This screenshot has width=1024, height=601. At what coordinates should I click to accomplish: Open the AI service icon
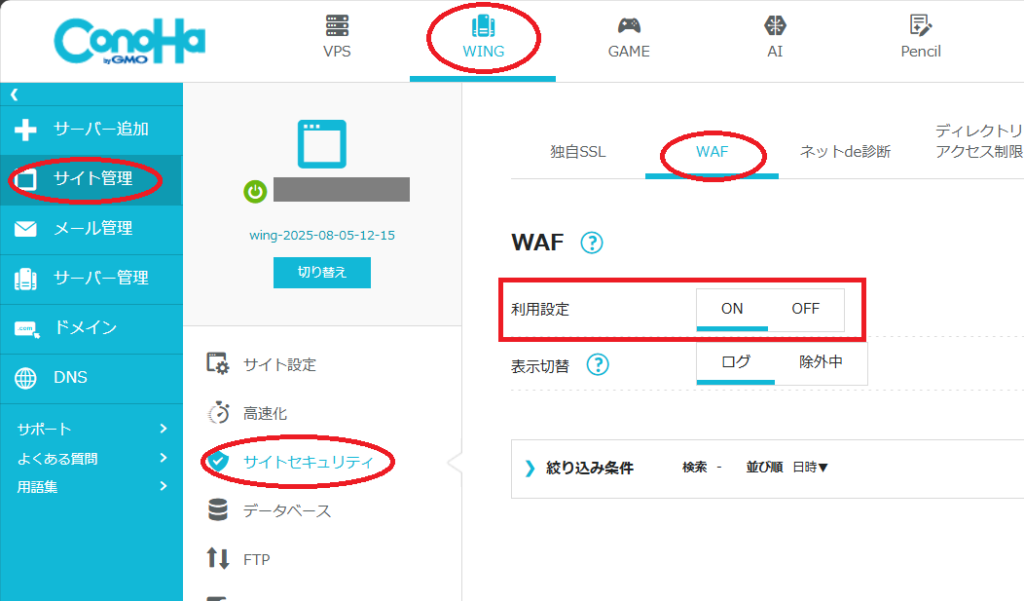point(774,26)
